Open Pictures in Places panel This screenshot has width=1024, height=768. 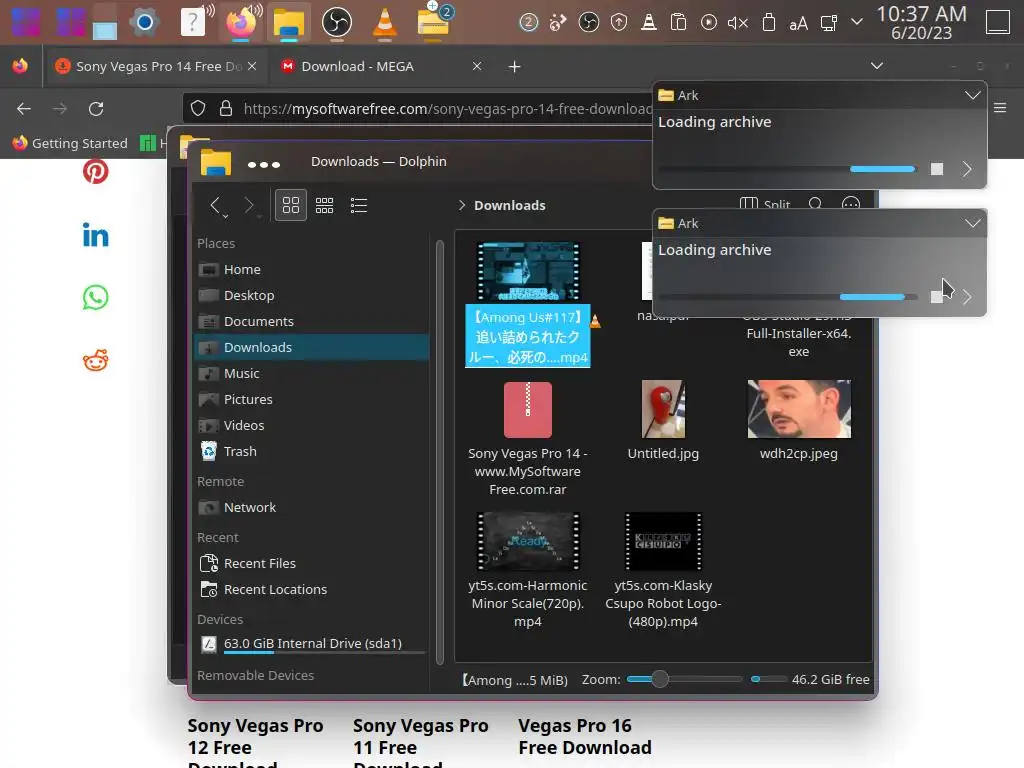coord(312,399)
